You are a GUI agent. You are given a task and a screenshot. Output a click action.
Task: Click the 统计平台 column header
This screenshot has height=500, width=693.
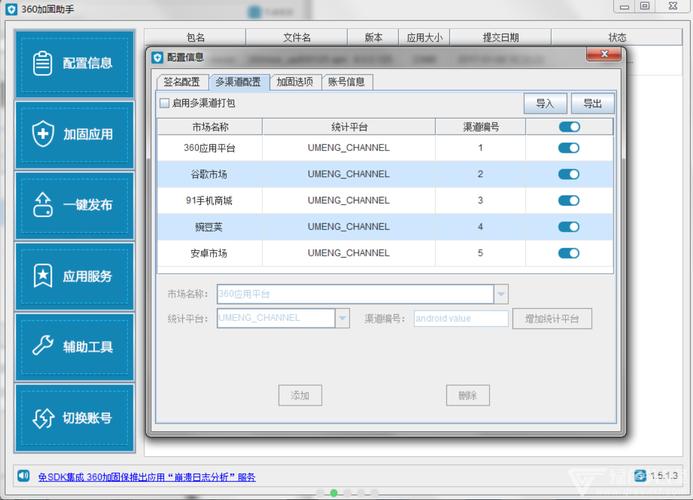(349, 127)
